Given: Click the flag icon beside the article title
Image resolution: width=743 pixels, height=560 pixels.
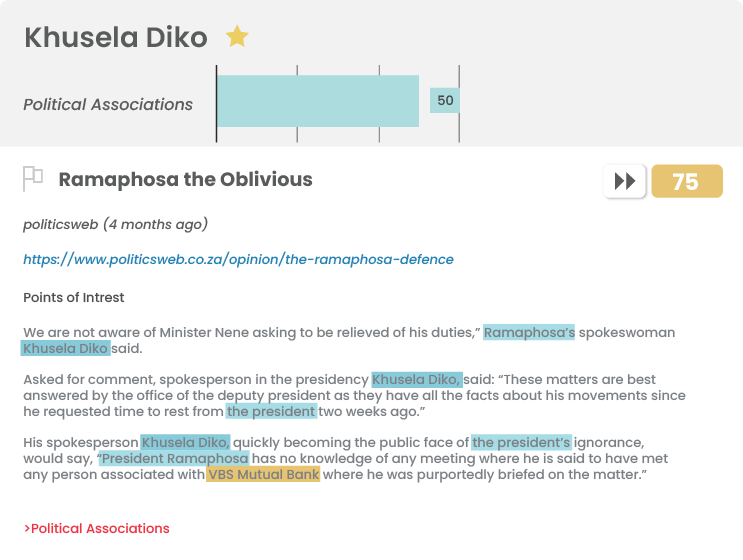Looking at the screenshot, I should pos(33,179).
